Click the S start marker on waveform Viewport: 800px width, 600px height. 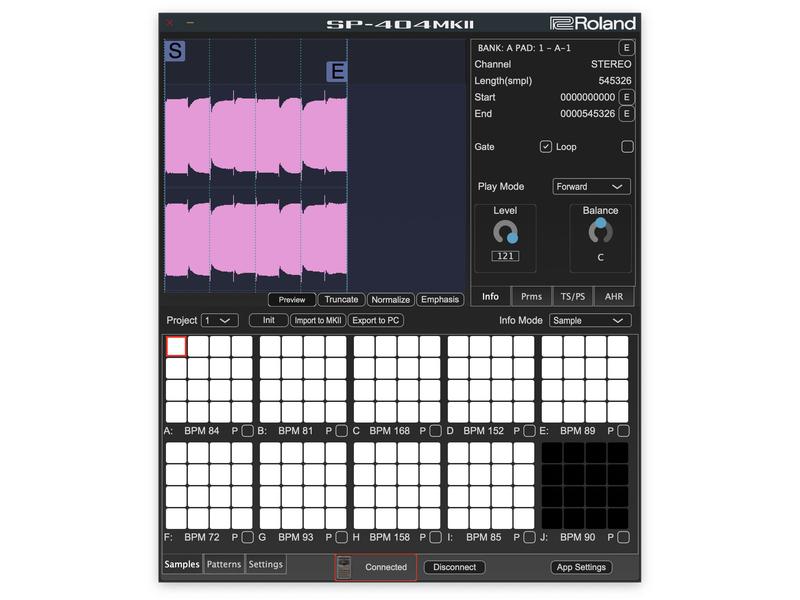tap(175, 51)
